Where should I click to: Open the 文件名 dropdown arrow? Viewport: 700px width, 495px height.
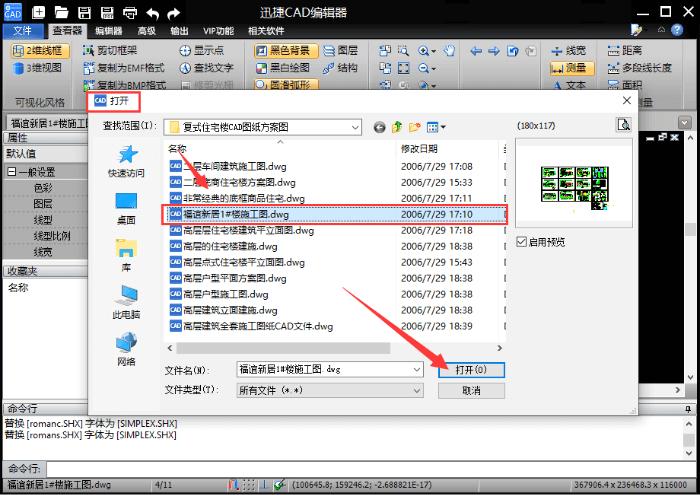tap(416, 370)
